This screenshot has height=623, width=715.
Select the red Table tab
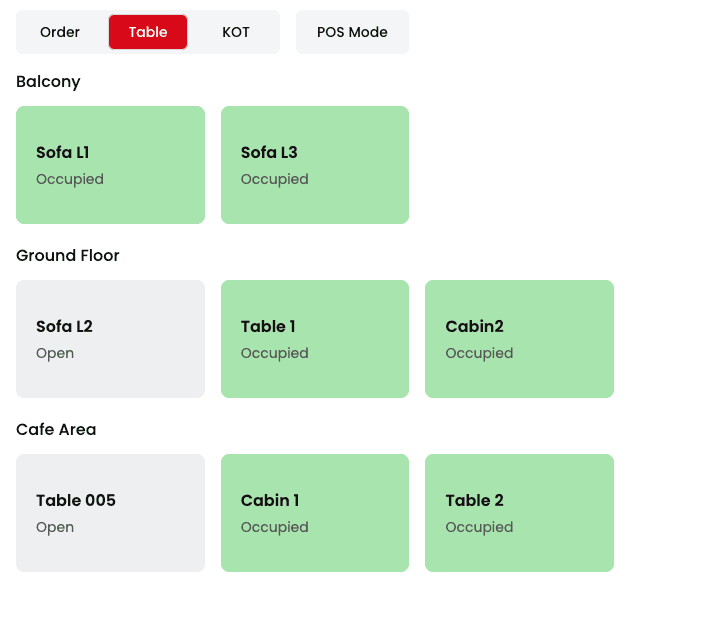pos(148,32)
